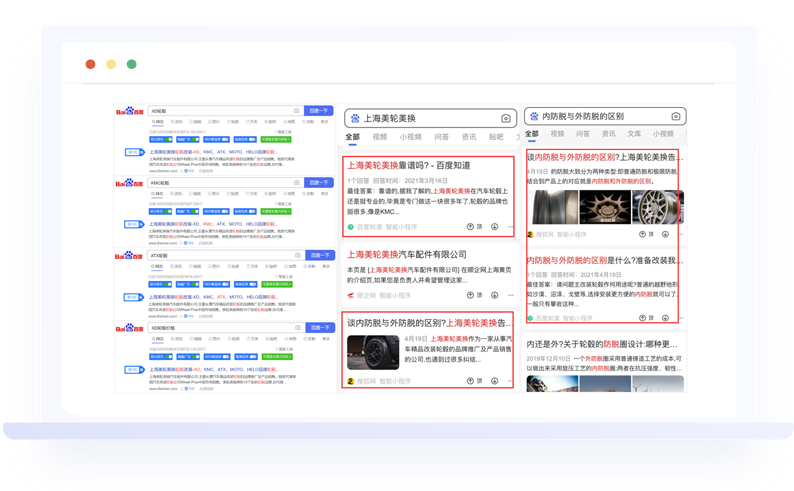Viewport: 794px width, 491px height.
Task: Open 上海美轮美换靠谱吗? - 百度知道 result
Action: tap(409, 166)
